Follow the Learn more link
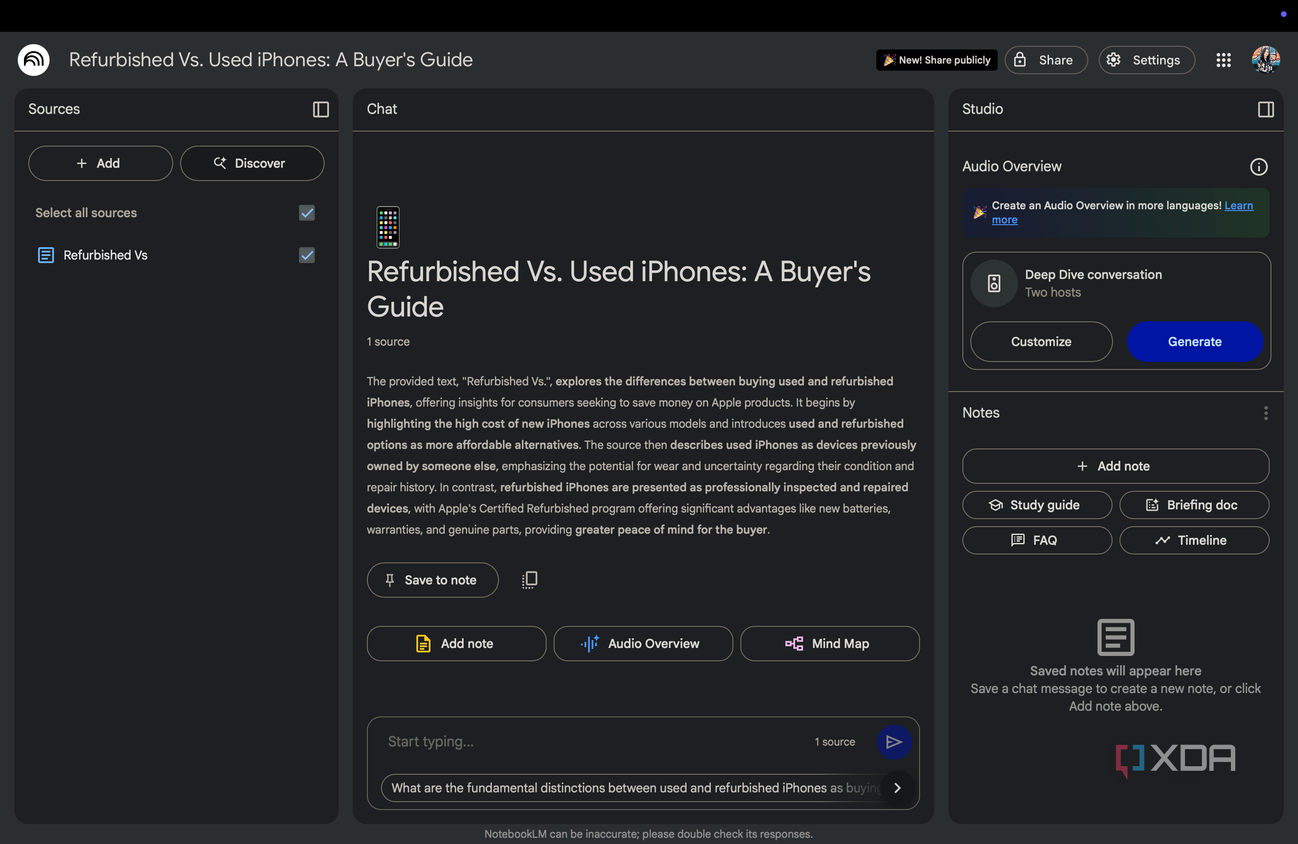Viewport: 1298px width, 844px height. tap(1122, 213)
